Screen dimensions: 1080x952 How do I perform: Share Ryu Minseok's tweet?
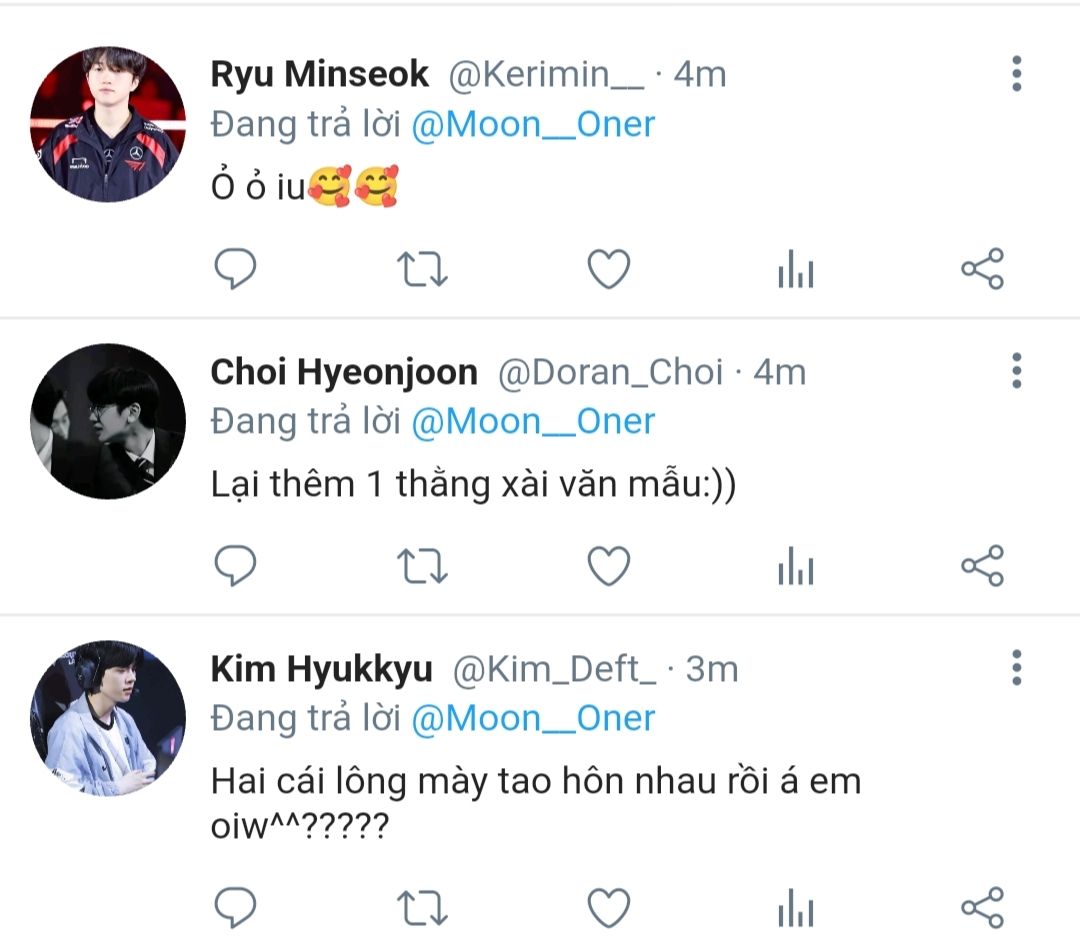pyautogui.click(x=982, y=269)
